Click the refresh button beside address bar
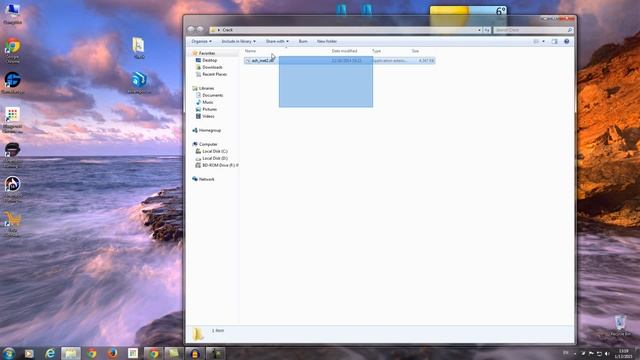640x360 pixels. tap(487, 30)
